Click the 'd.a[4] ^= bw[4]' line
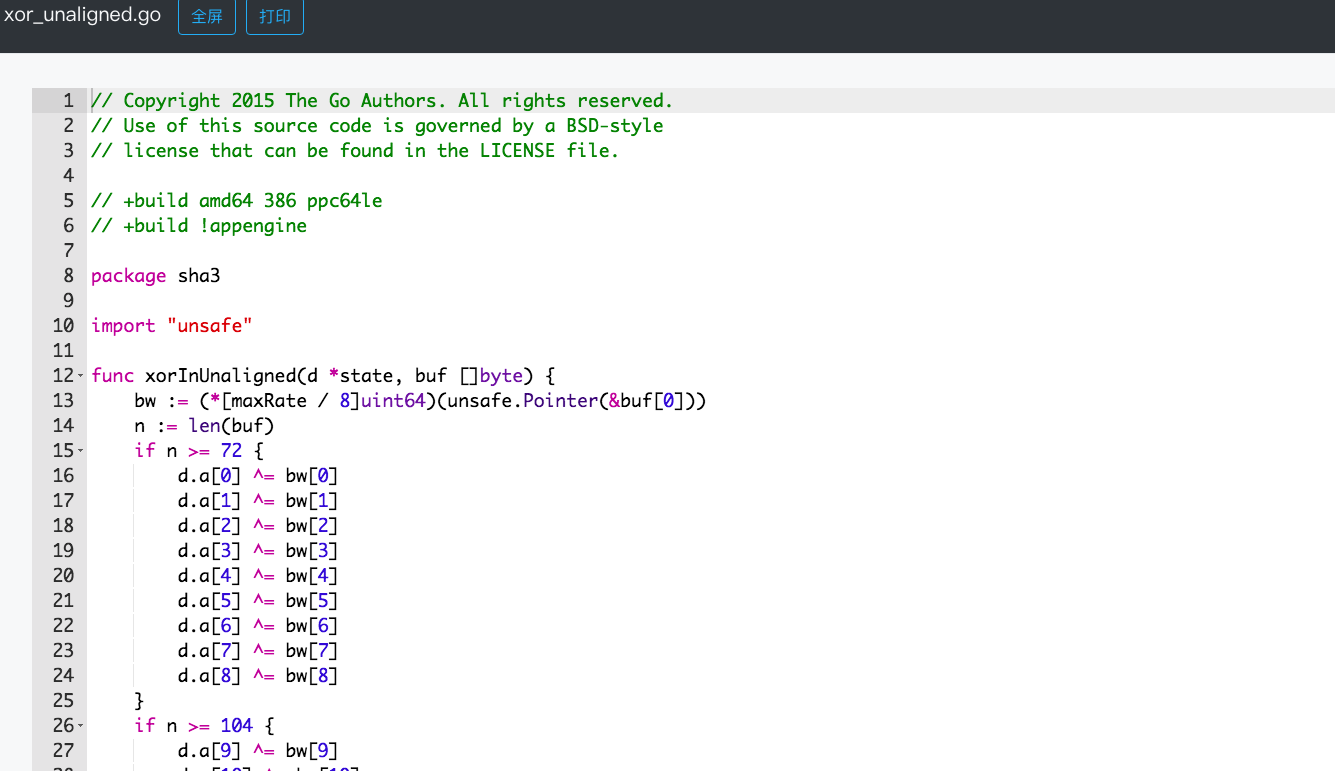This screenshot has width=1335, height=771. click(258, 576)
